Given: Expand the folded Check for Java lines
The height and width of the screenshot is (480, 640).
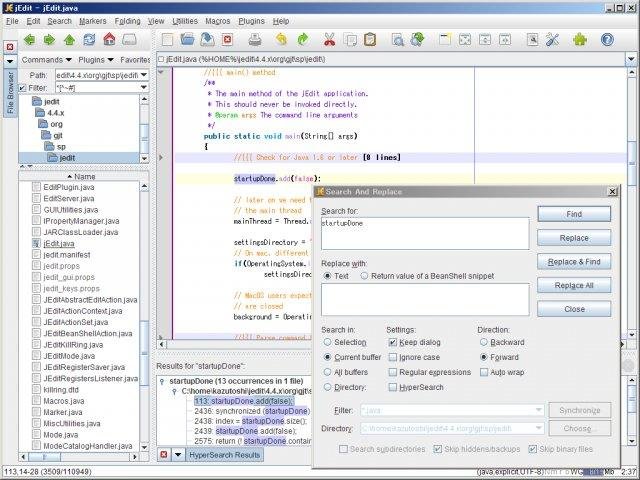Looking at the screenshot, I should coord(161,158).
